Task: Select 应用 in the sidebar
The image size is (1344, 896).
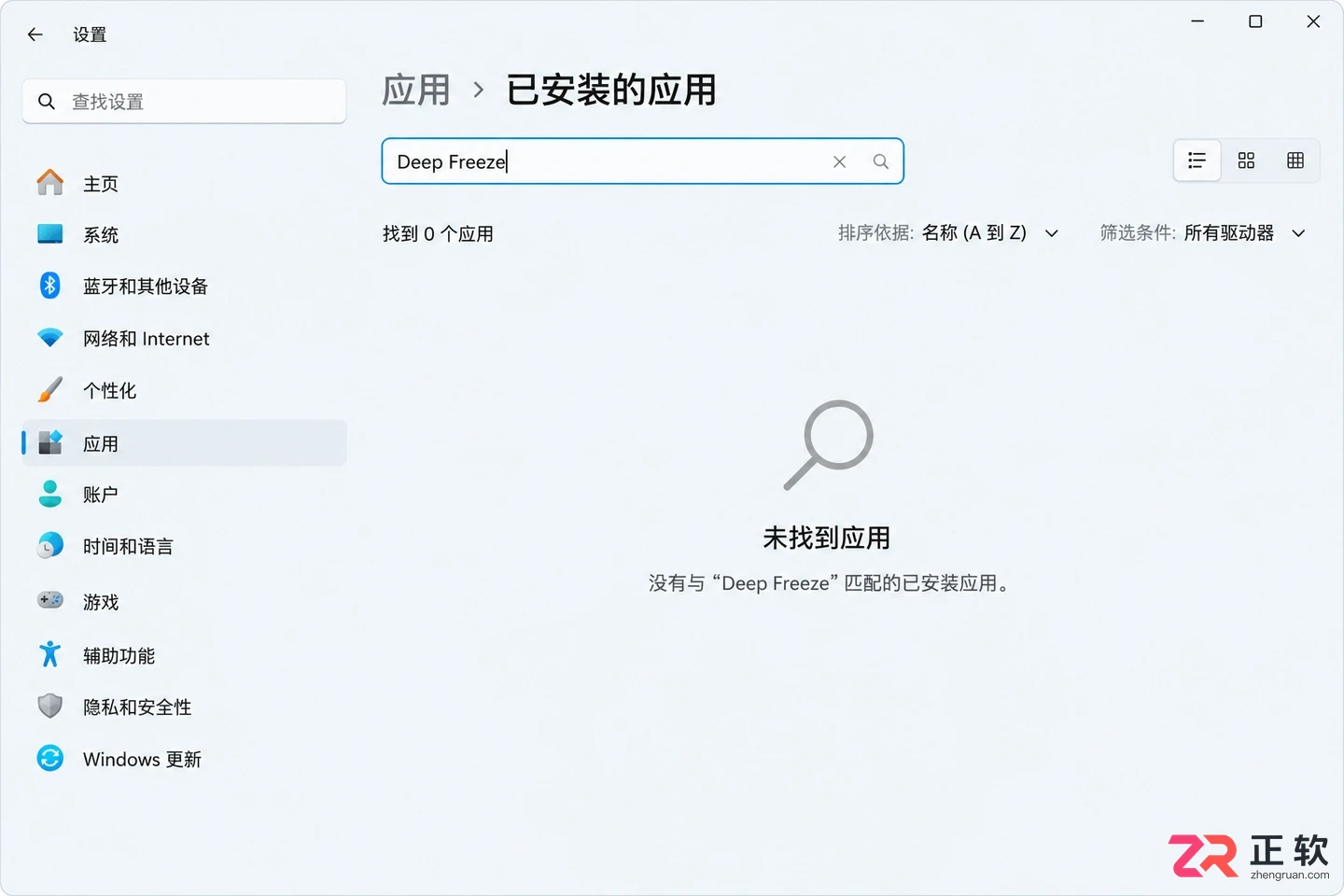Action: 184,443
